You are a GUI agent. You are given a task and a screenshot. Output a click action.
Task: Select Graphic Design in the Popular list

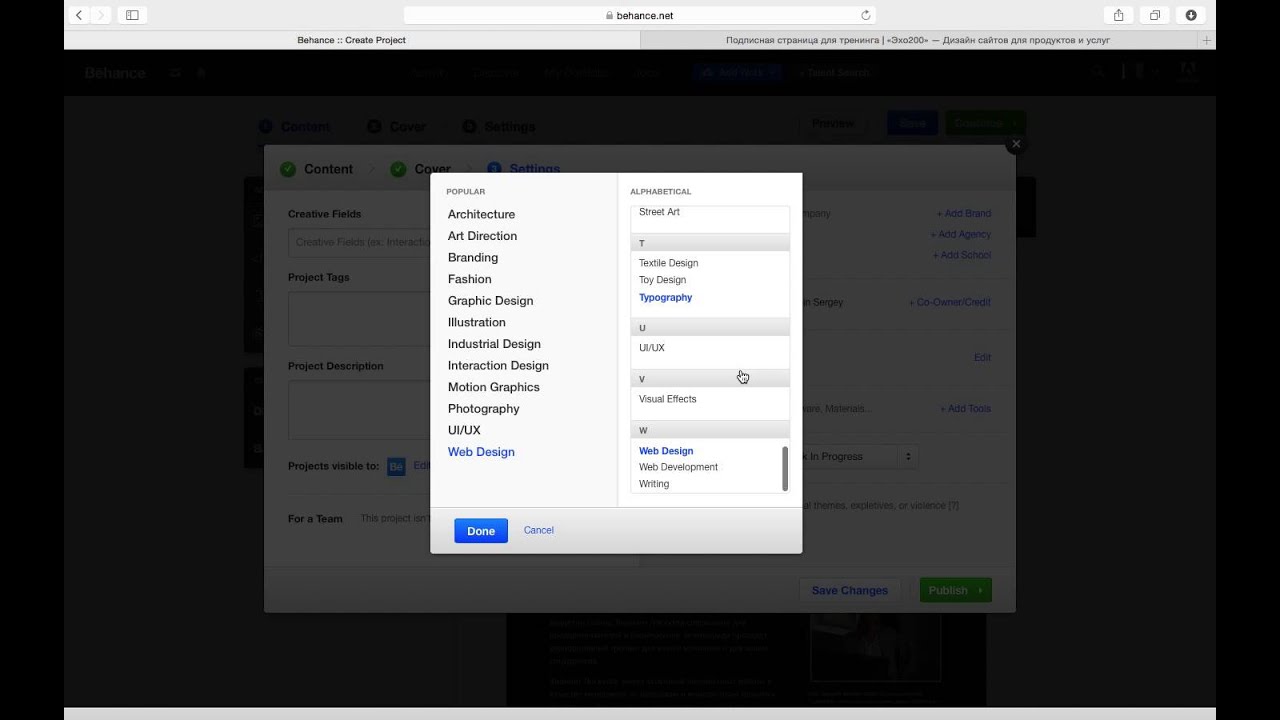pos(490,300)
